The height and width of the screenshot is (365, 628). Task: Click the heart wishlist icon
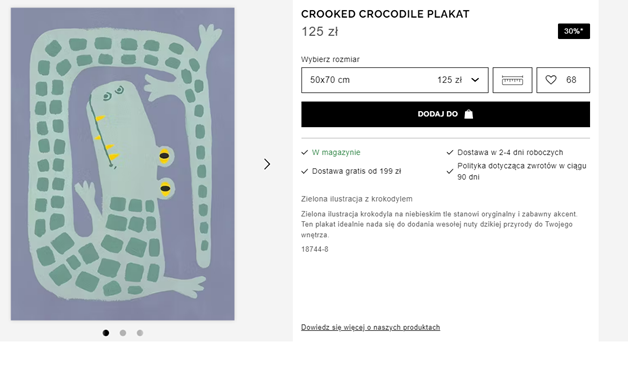(551, 80)
